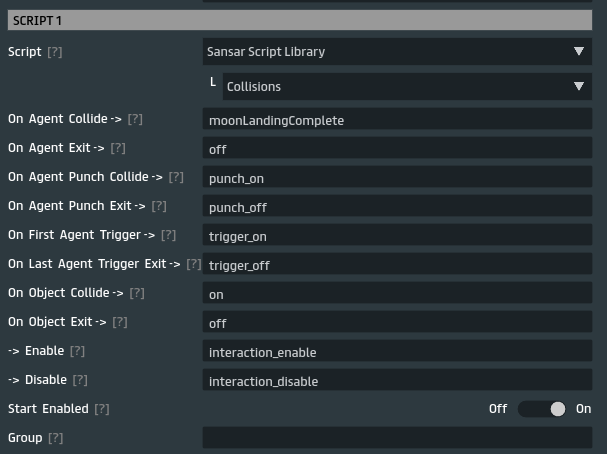Show help for Start Enabled
The width and height of the screenshot is (607, 454).
tap(101, 410)
